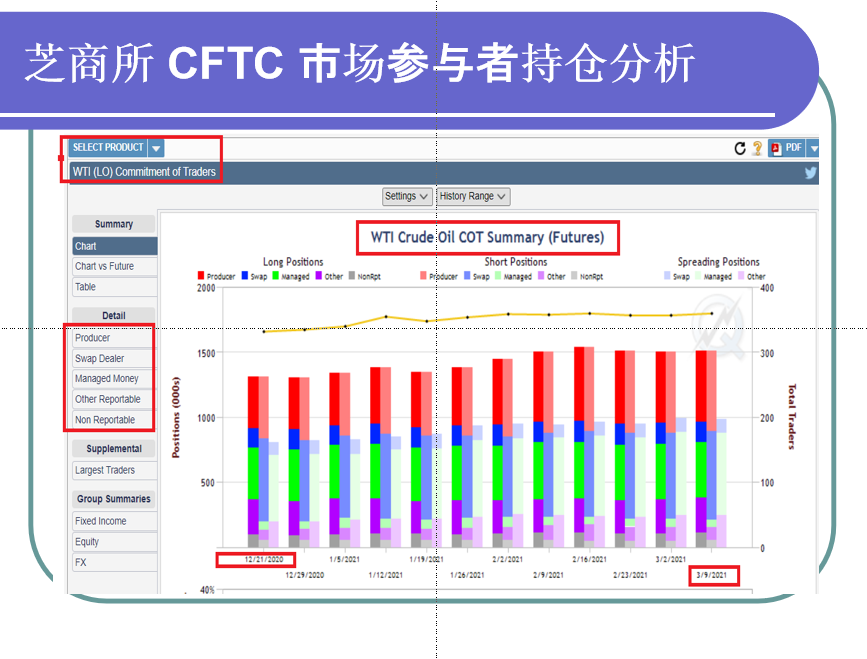The image size is (867, 659).
Task: Toggle Short Positions NonRpt legend swatch
Action: point(574,275)
